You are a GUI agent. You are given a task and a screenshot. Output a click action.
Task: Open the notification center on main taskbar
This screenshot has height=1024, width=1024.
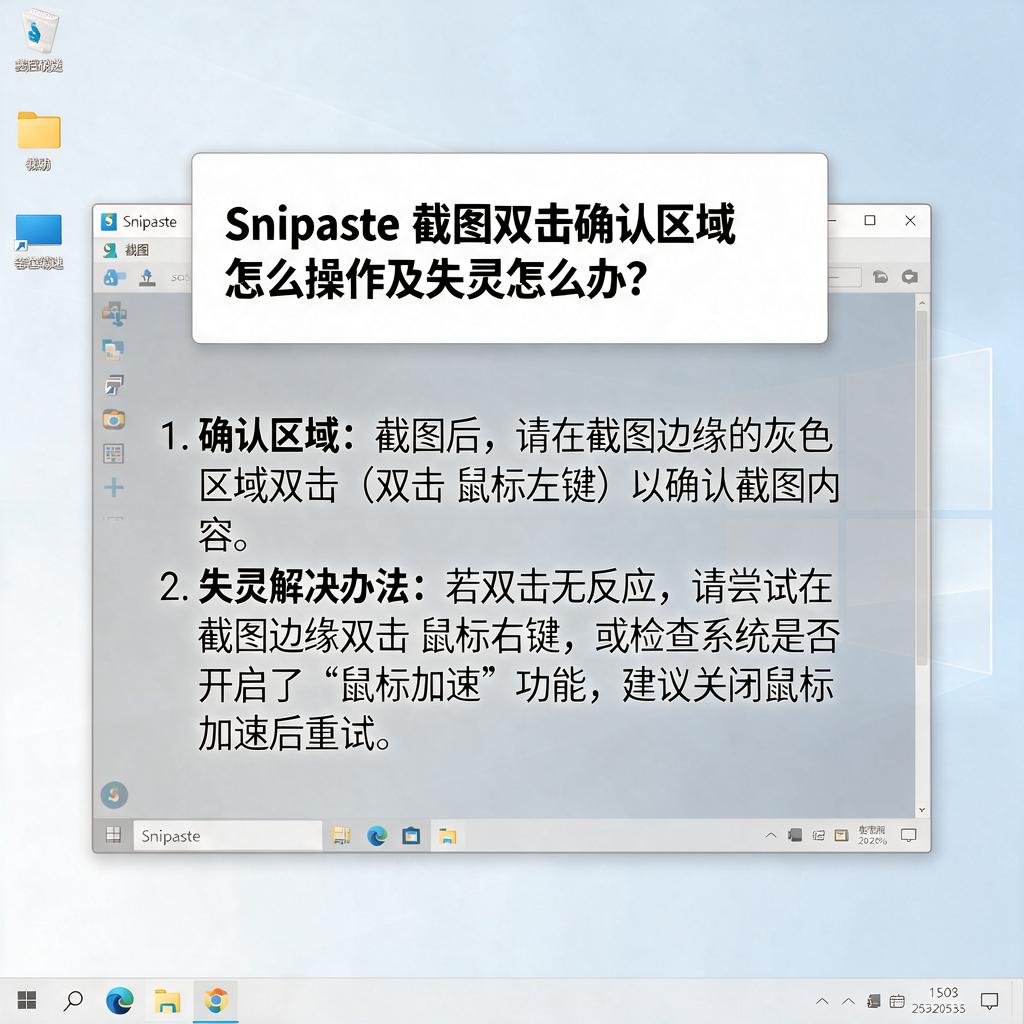990,1000
